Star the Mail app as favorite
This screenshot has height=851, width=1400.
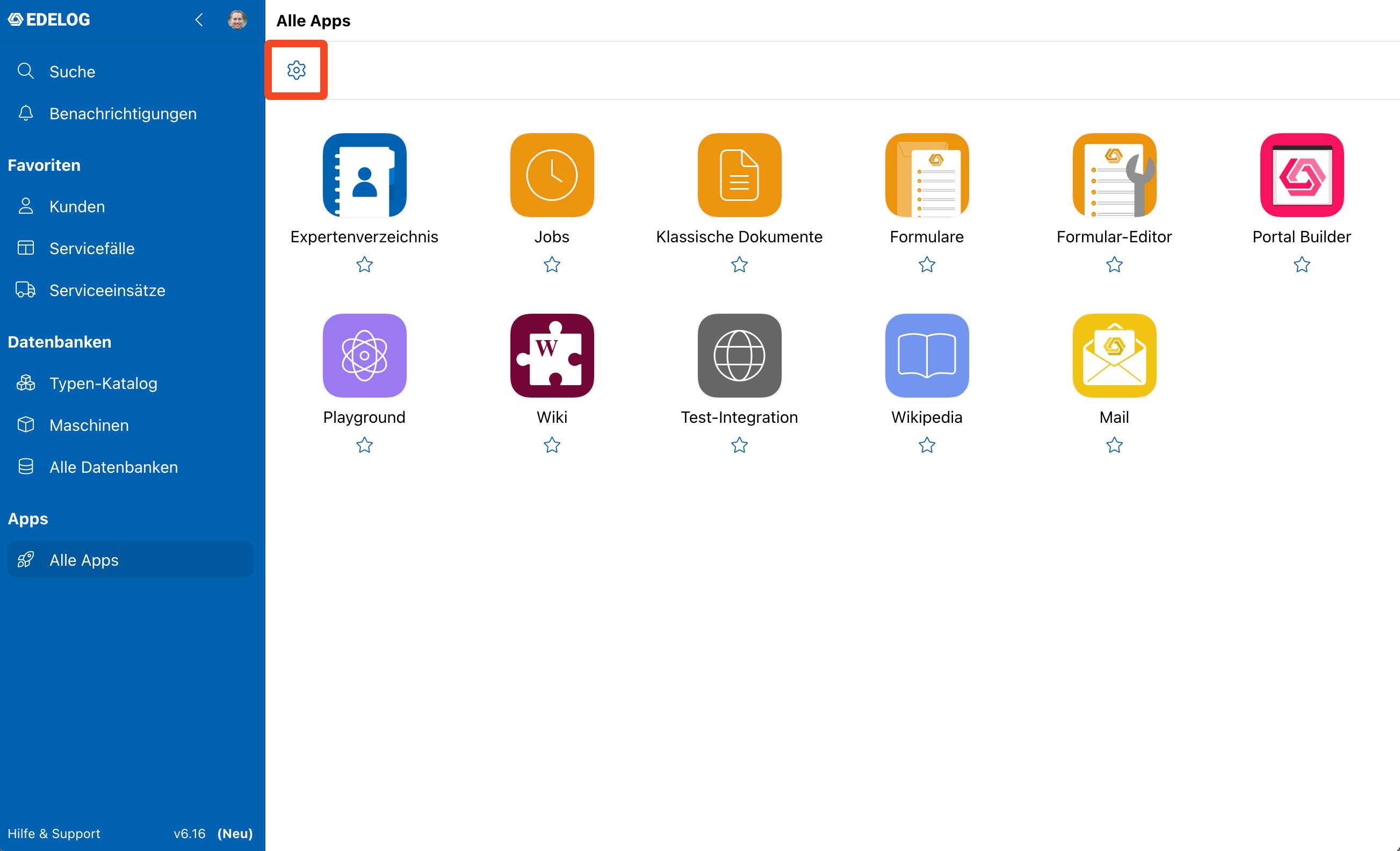[1114, 445]
